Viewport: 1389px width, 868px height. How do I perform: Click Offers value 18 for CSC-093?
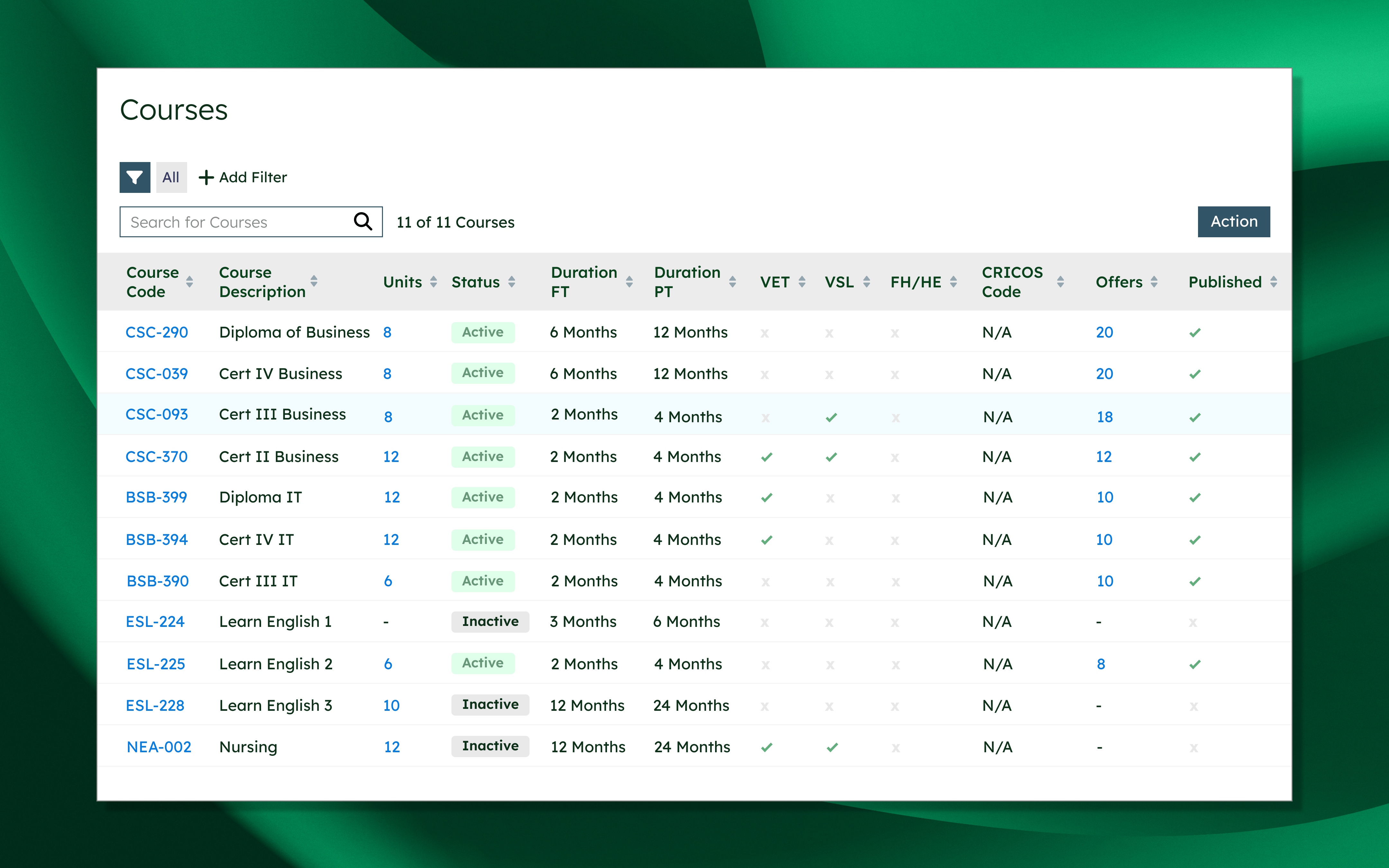(1105, 417)
